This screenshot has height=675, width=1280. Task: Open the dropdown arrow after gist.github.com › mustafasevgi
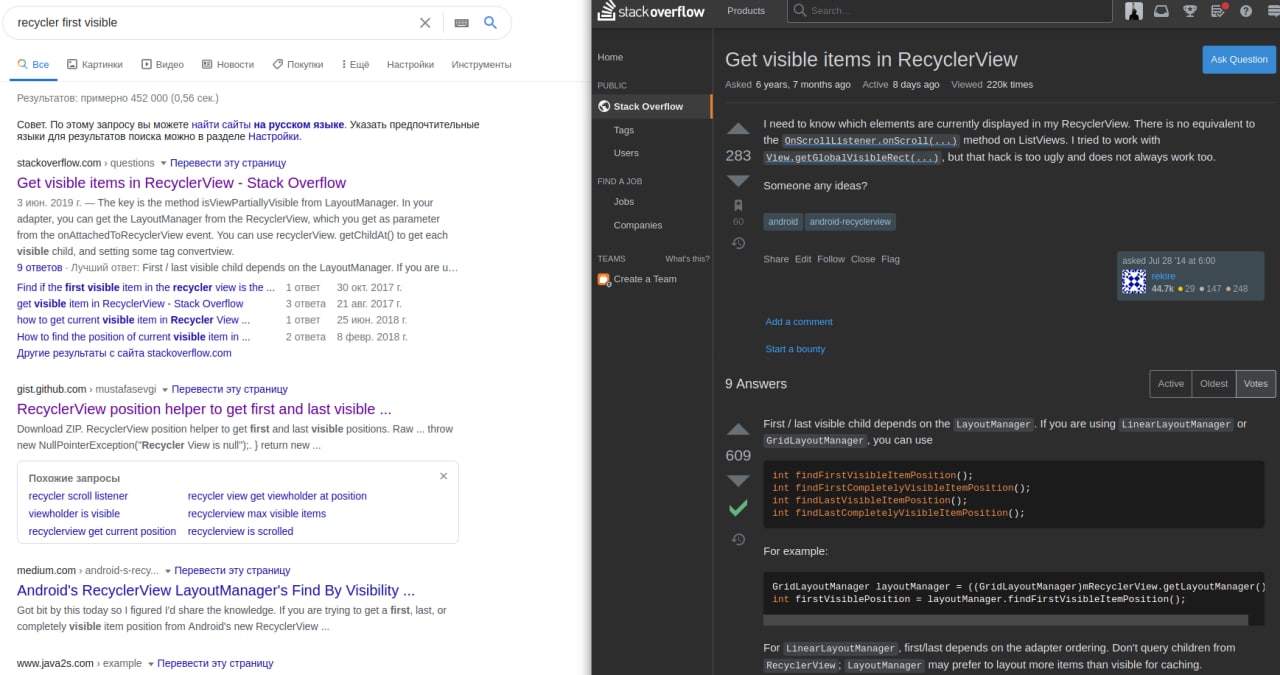[165, 389]
